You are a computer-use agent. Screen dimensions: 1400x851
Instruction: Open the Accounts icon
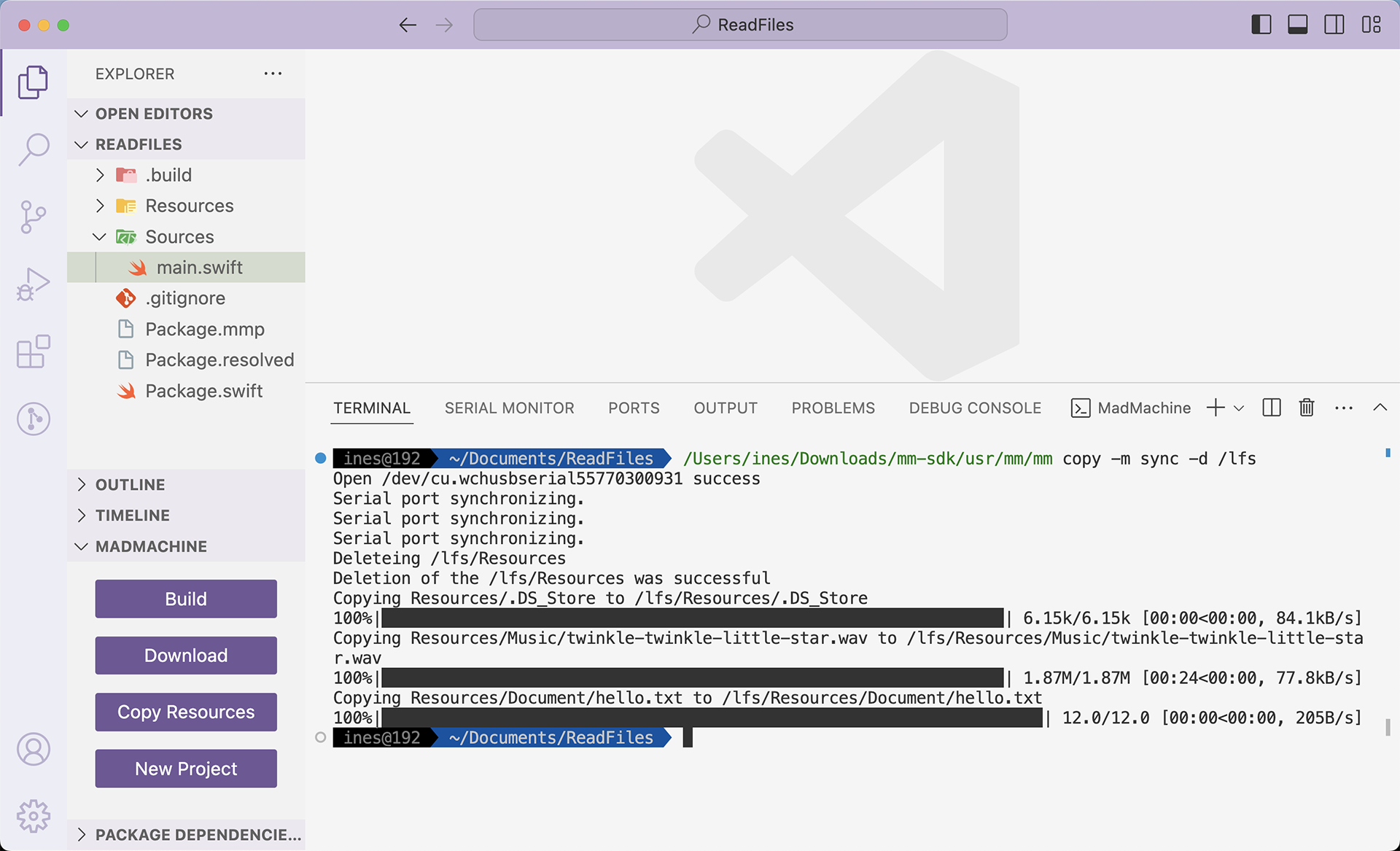[33, 749]
